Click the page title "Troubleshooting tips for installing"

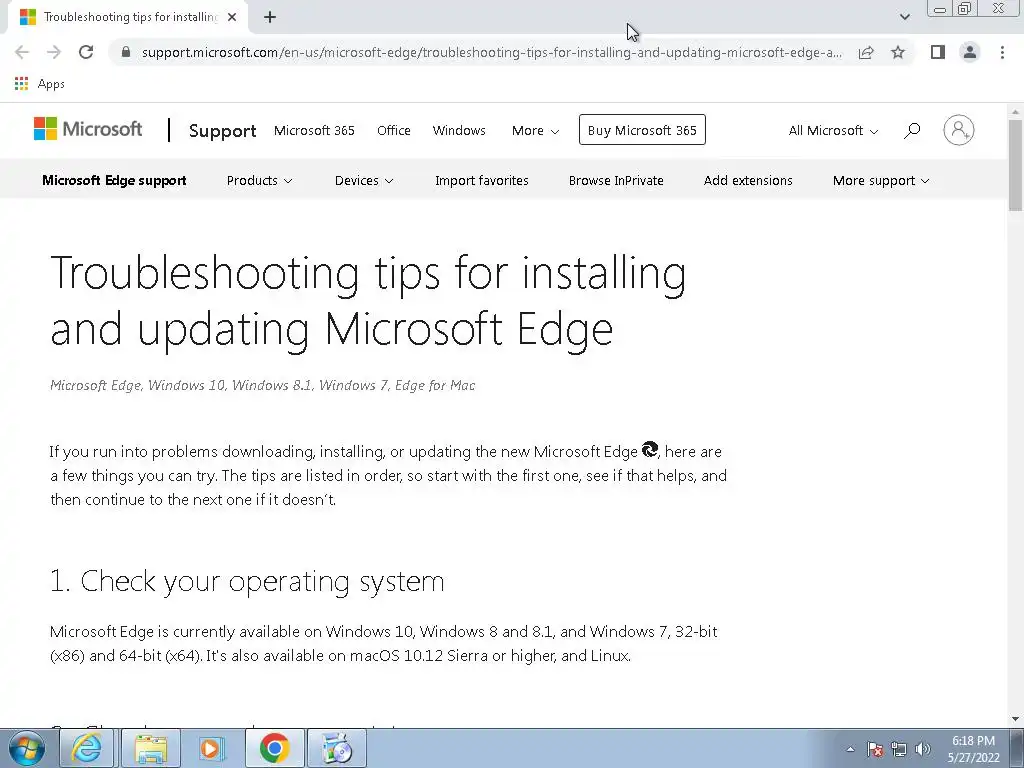click(368, 273)
